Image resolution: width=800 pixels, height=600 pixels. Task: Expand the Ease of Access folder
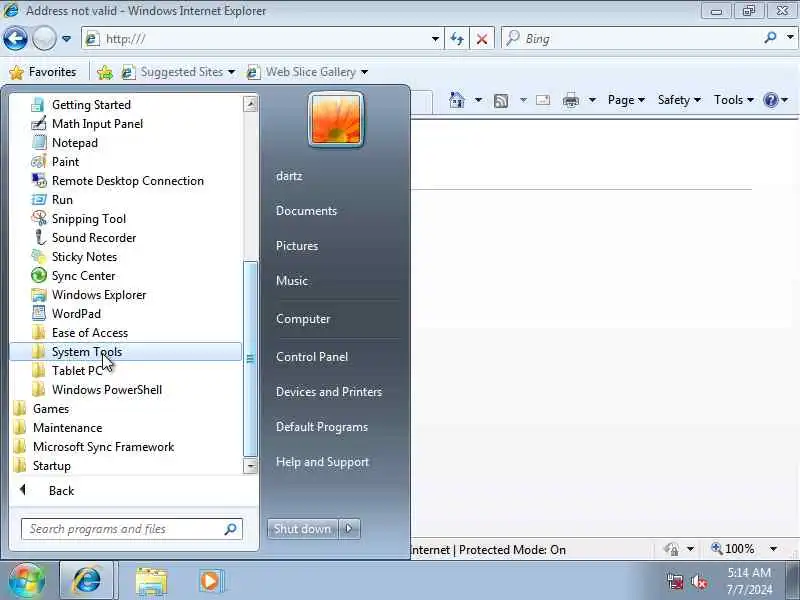(x=126, y=333)
